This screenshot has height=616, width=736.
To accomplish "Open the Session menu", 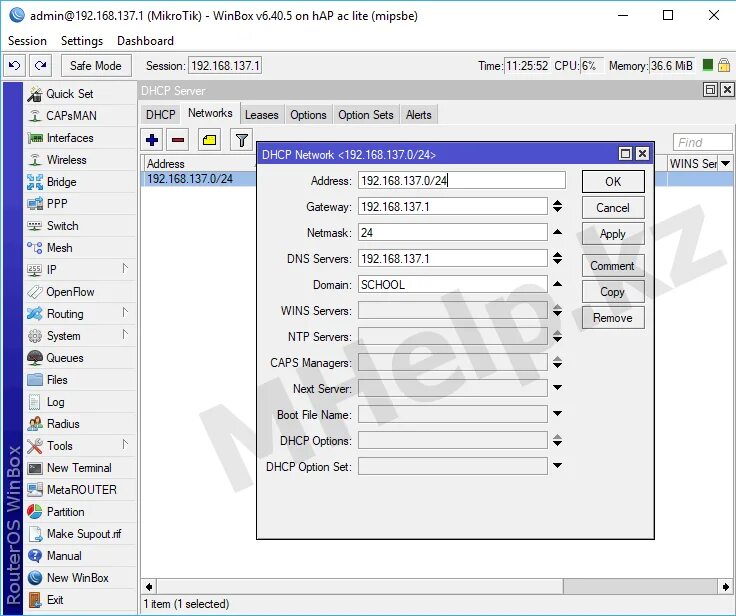I will click(27, 41).
